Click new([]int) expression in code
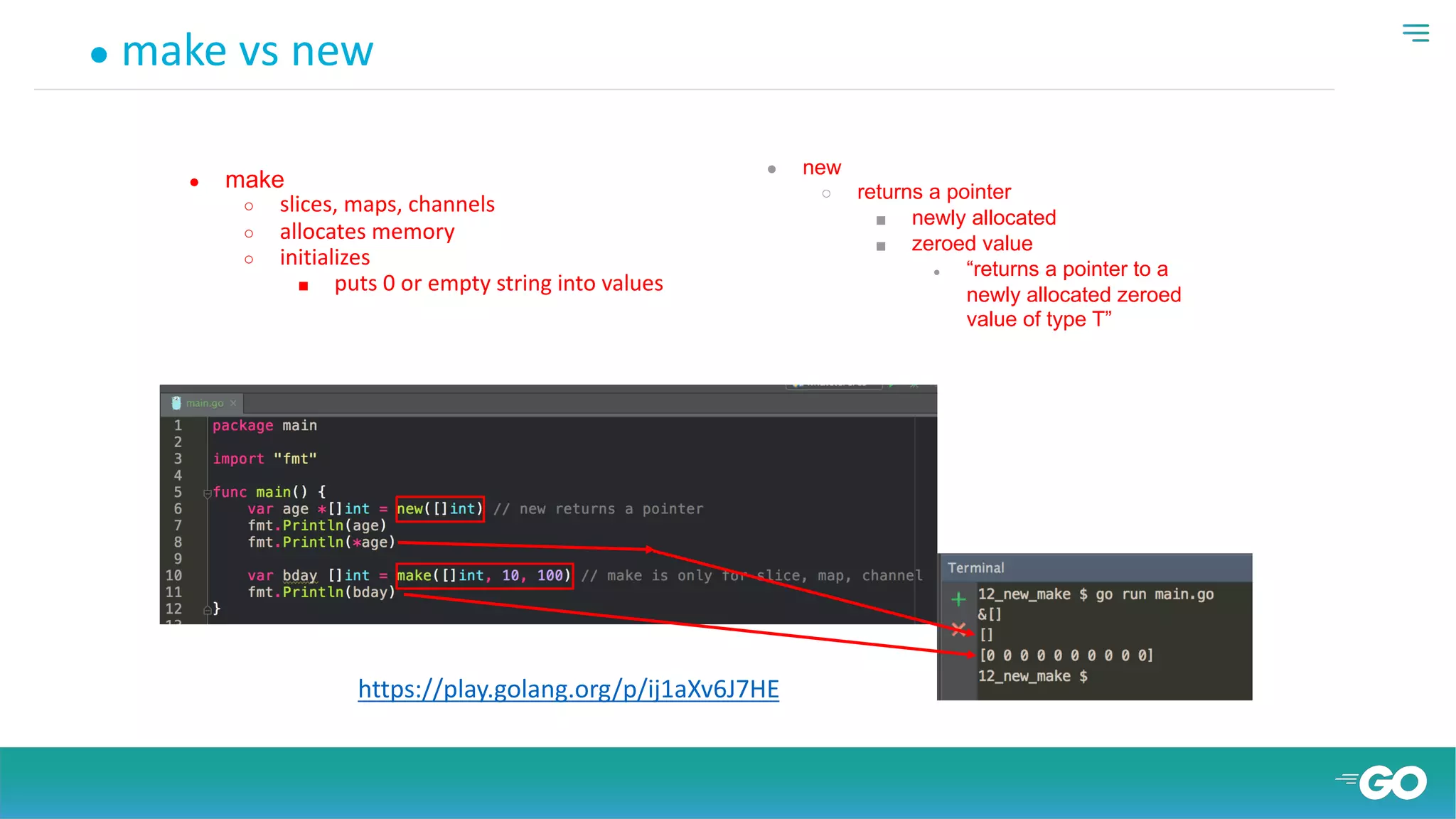The height and width of the screenshot is (819, 1456). click(440, 509)
